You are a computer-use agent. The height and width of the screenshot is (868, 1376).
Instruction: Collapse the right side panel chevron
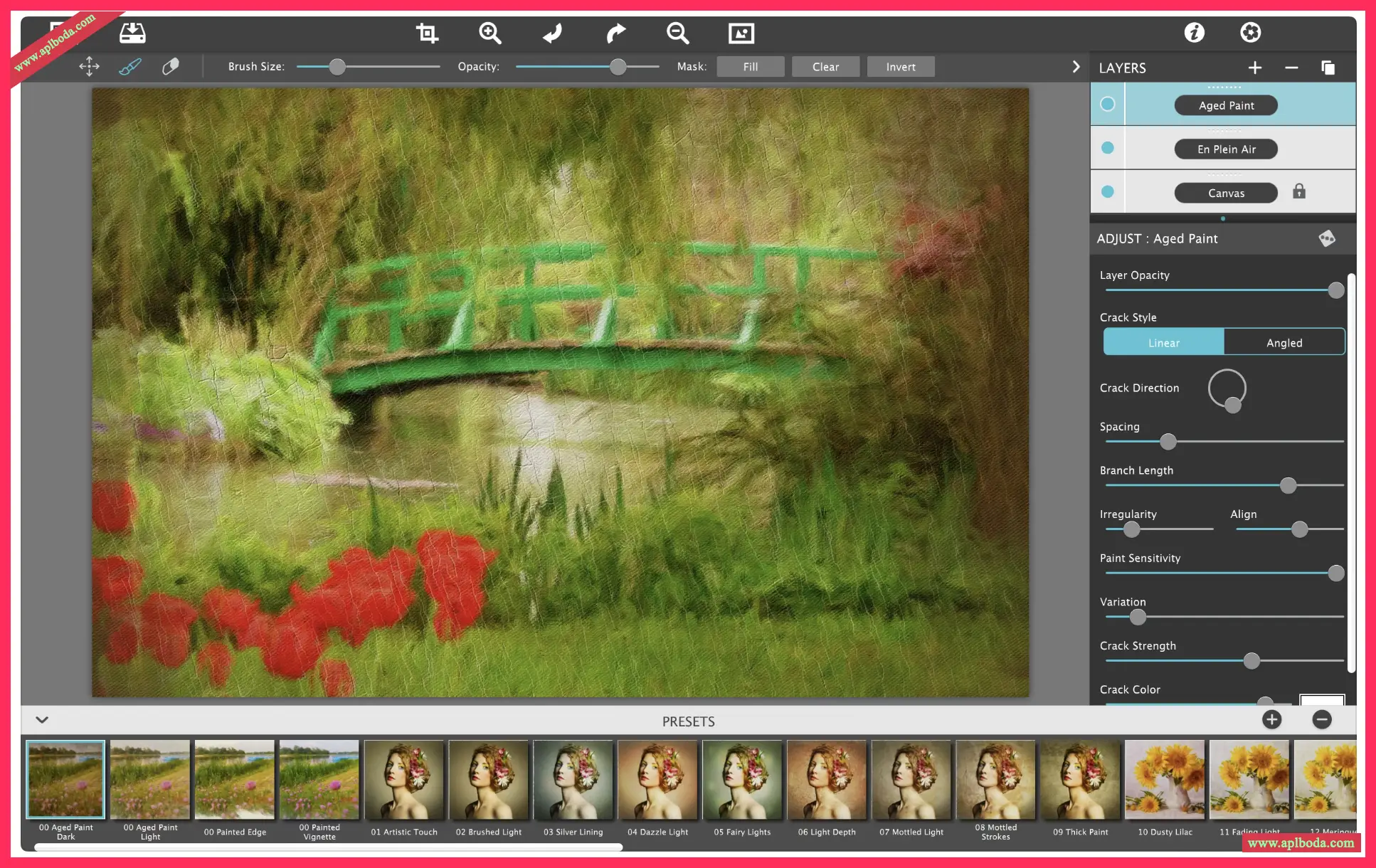pyautogui.click(x=1076, y=67)
